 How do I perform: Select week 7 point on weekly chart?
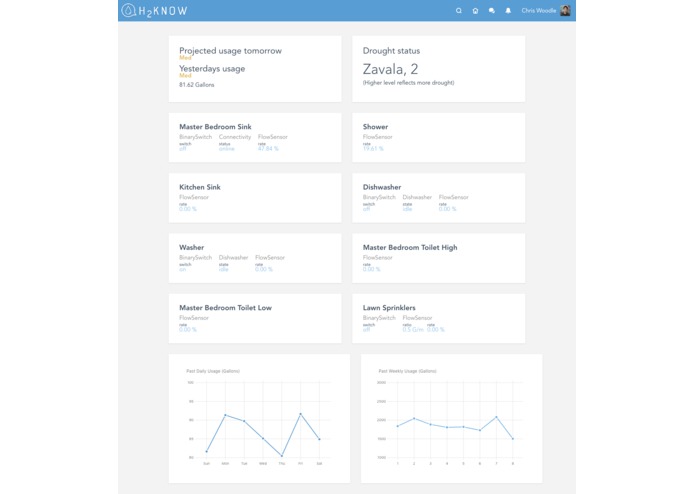tap(496, 417)
